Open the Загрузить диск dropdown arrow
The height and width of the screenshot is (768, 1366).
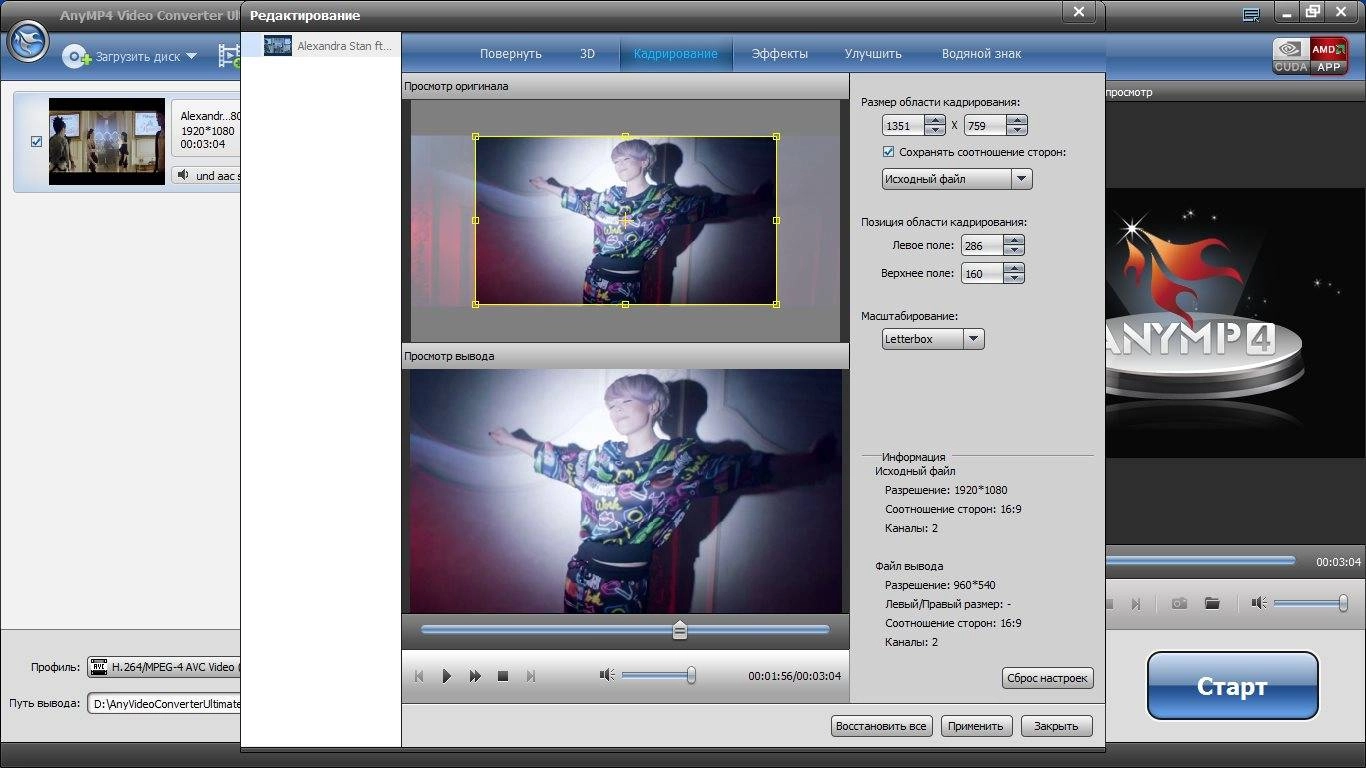point(192,57)
